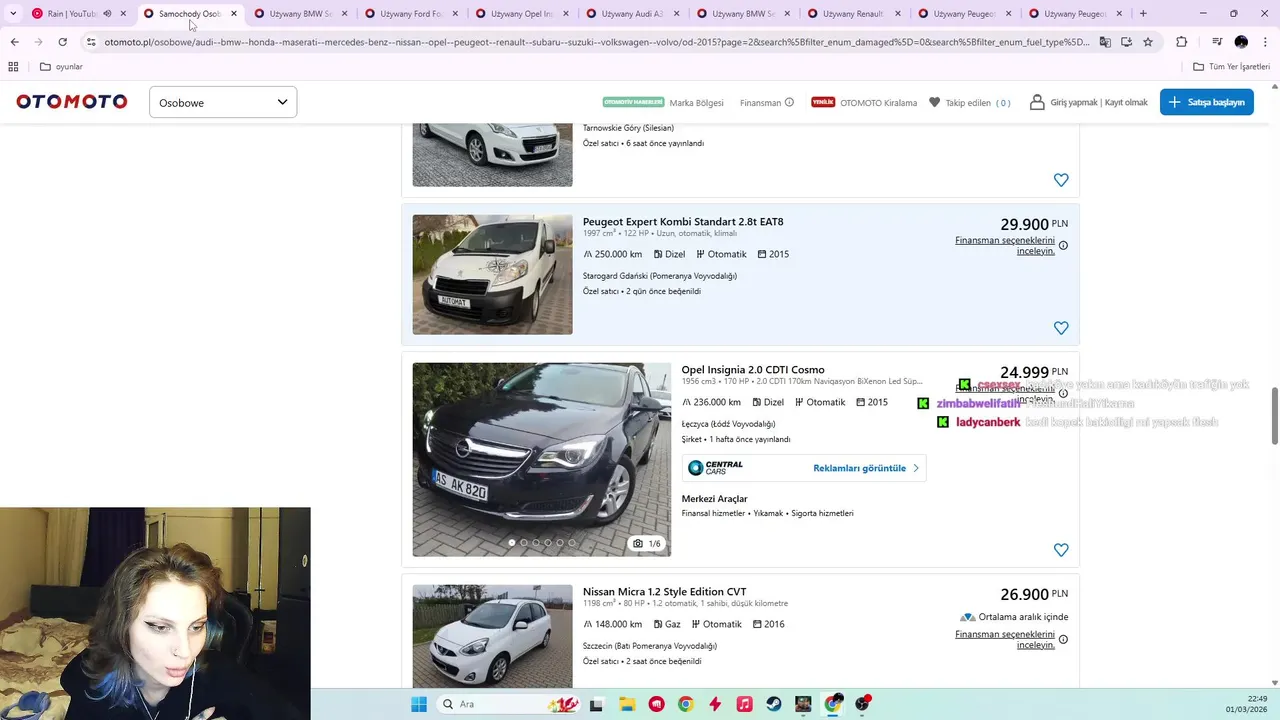Bookmark this page with the star icon
1280x720 pixels.
pyautogui.click(x=1148, y=42)
